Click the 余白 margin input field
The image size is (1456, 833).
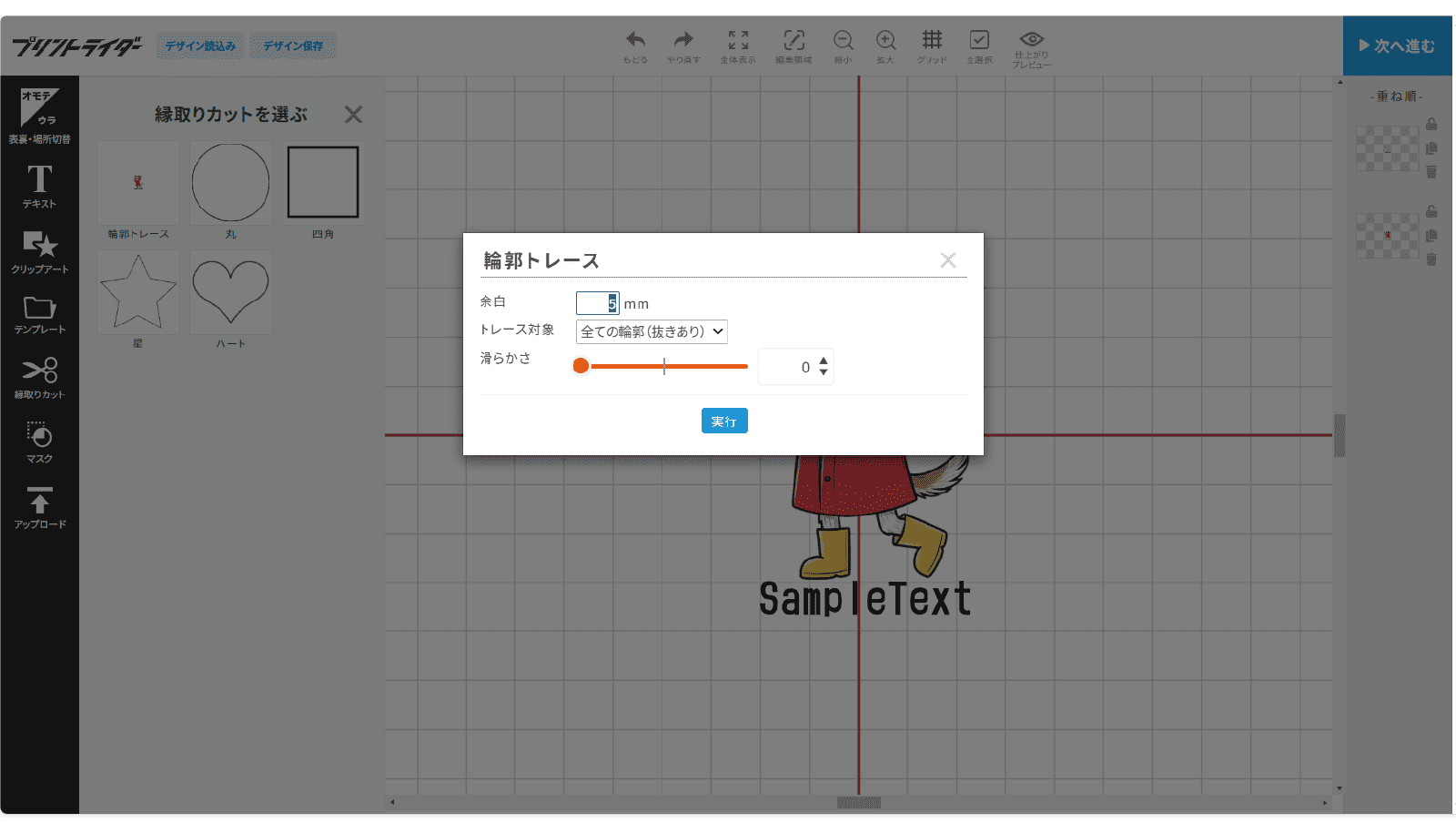click(x=596, y=303)
